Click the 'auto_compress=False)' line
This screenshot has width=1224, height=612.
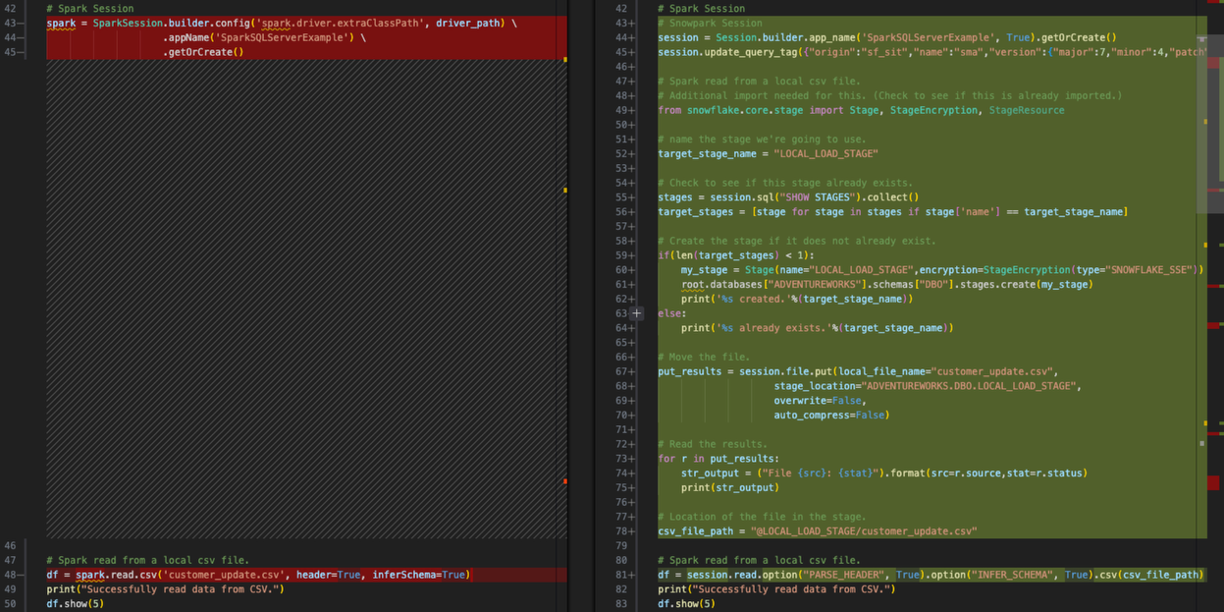[831, 415]
